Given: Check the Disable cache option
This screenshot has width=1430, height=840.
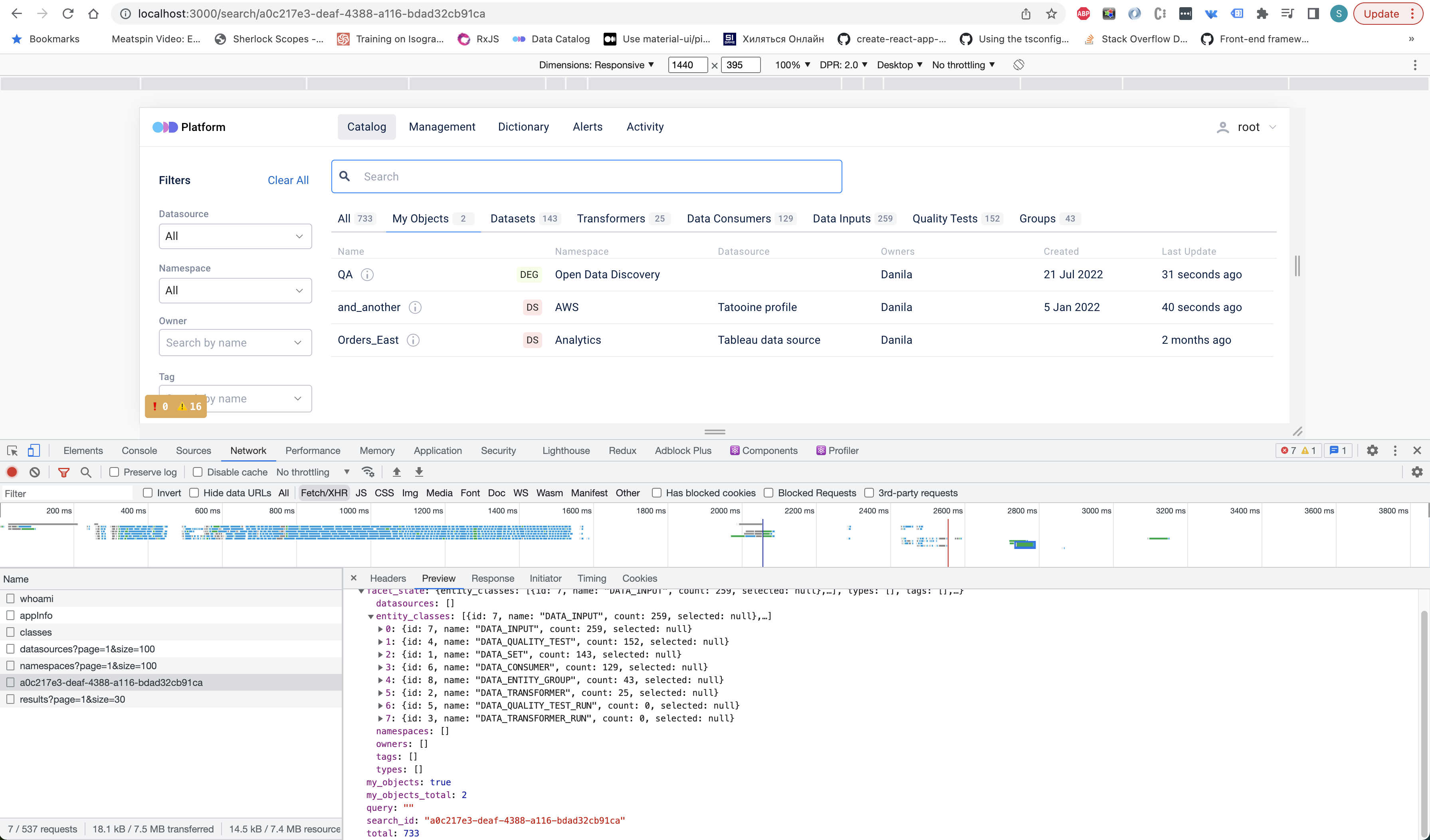Looking at the screenshot, I should pos(198,472).
